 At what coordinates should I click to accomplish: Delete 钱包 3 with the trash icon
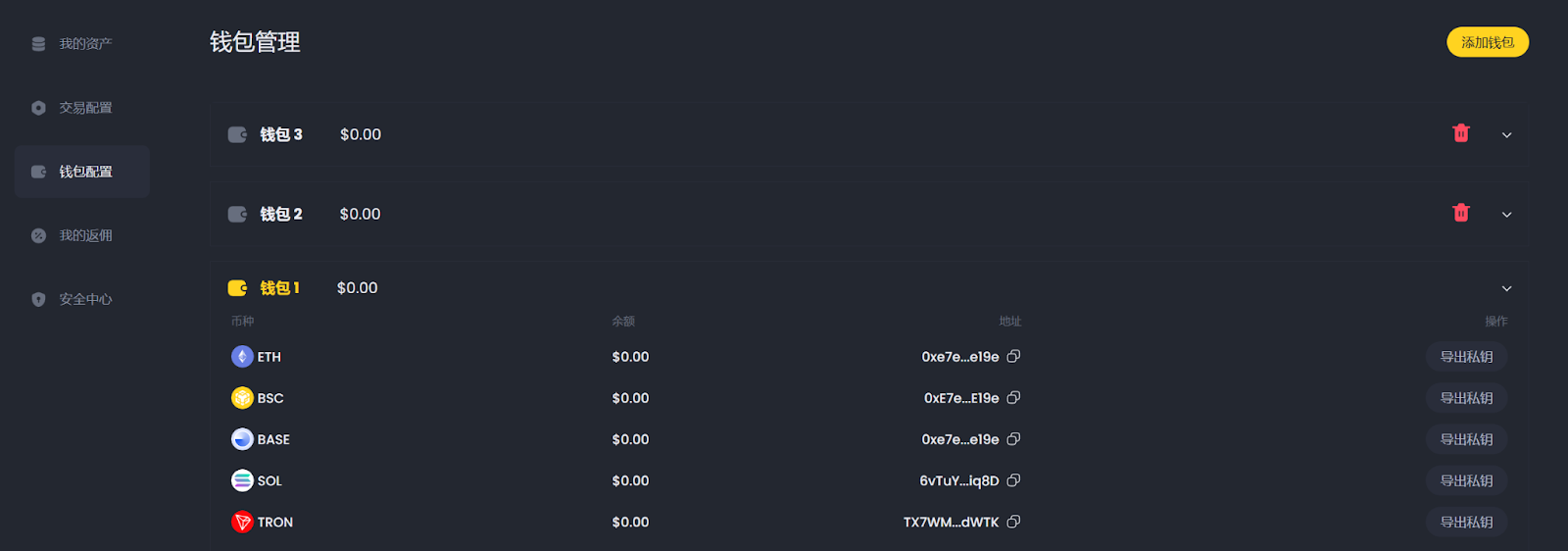point(1460,133)
